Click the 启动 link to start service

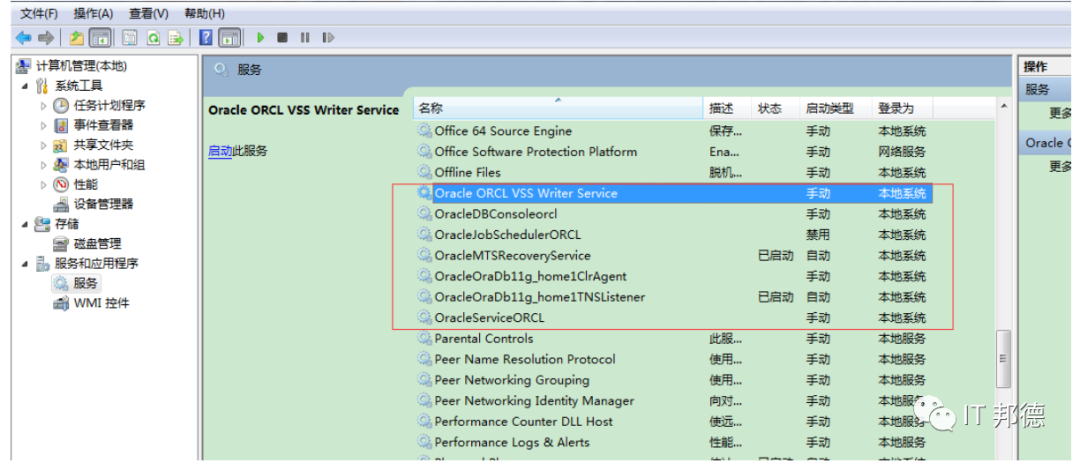point(220,151)
